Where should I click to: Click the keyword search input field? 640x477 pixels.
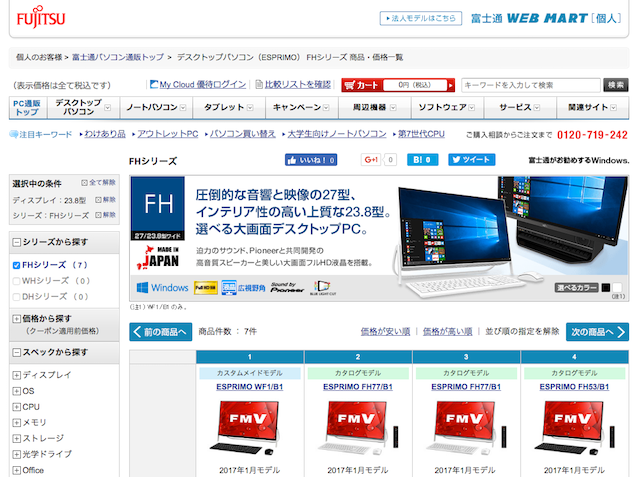click(x=531, y=85)
